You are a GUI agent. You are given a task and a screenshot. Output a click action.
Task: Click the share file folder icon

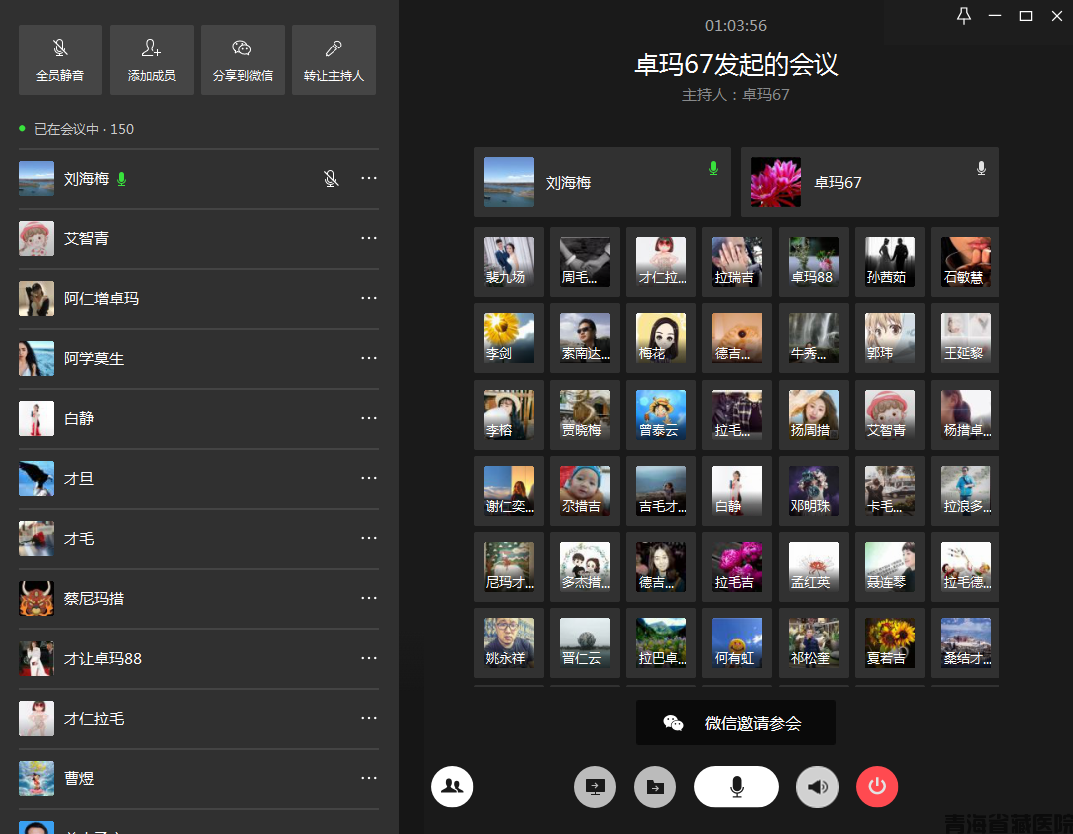click(655, 787)
